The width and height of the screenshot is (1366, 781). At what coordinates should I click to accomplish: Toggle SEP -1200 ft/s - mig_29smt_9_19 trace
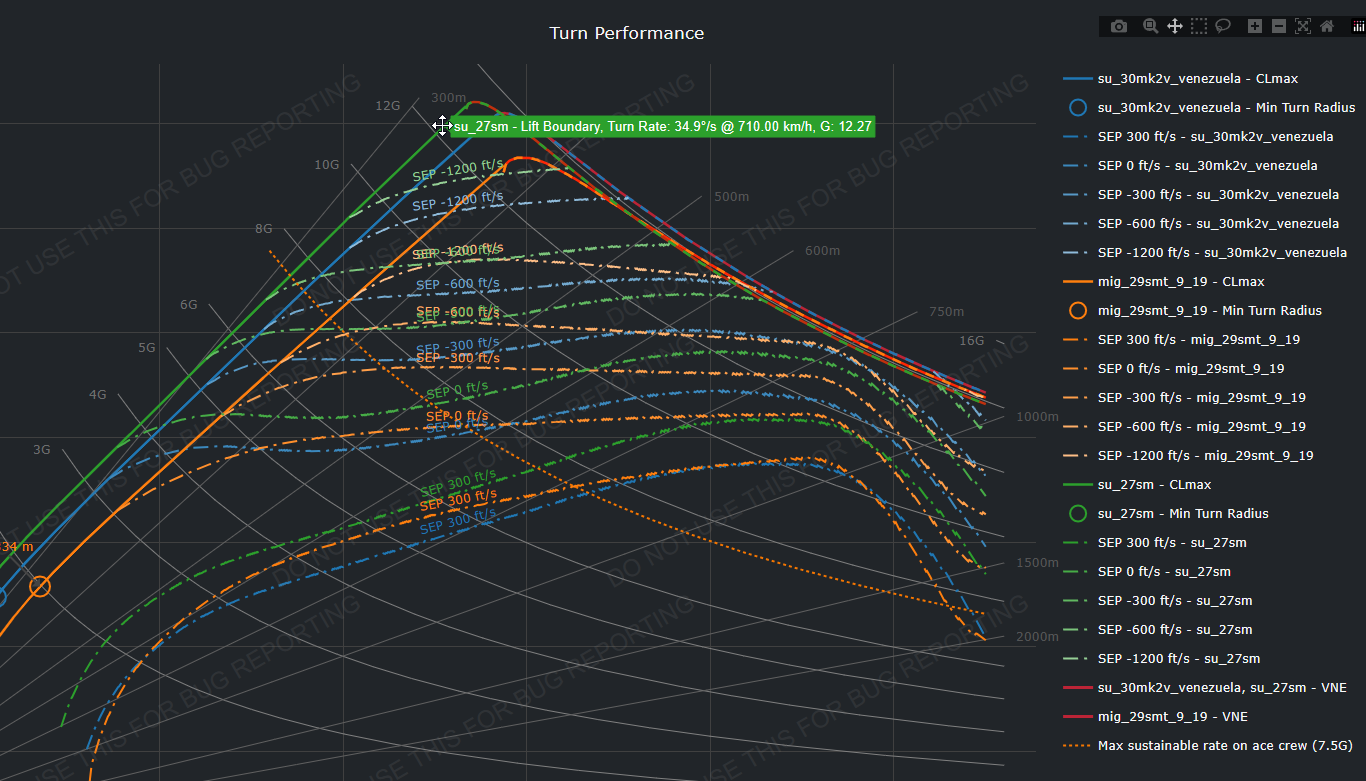click(x=1205, y=456)
